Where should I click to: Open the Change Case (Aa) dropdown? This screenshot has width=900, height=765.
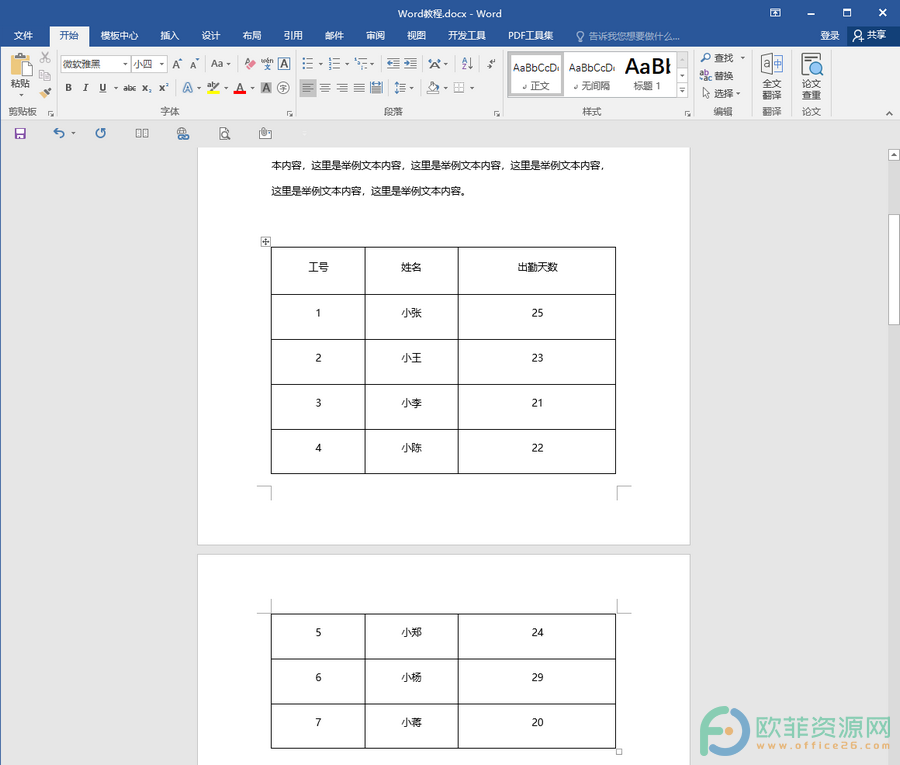[x=220, y=64]
